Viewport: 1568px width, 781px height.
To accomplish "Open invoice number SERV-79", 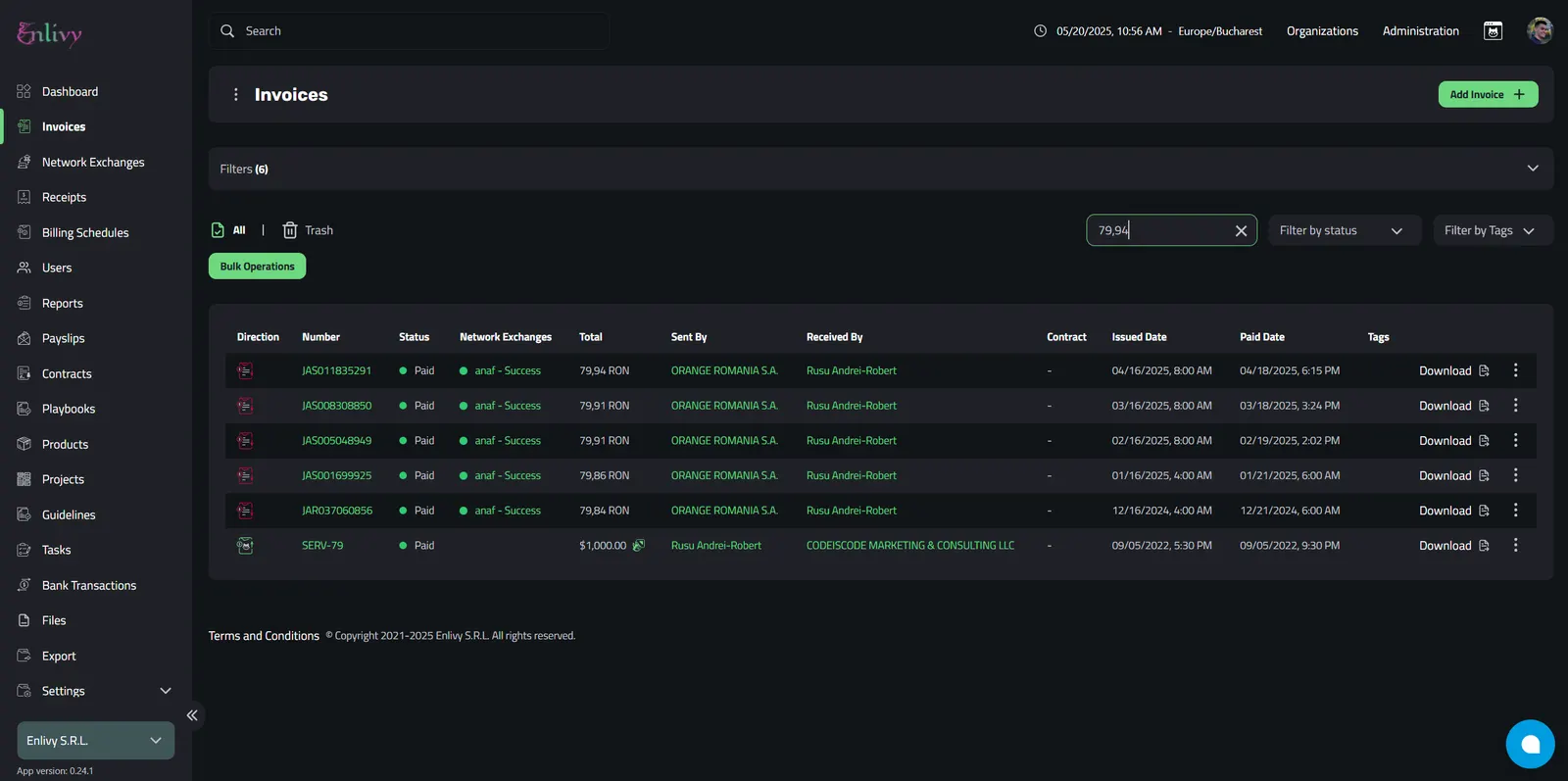I will point(322,545).
